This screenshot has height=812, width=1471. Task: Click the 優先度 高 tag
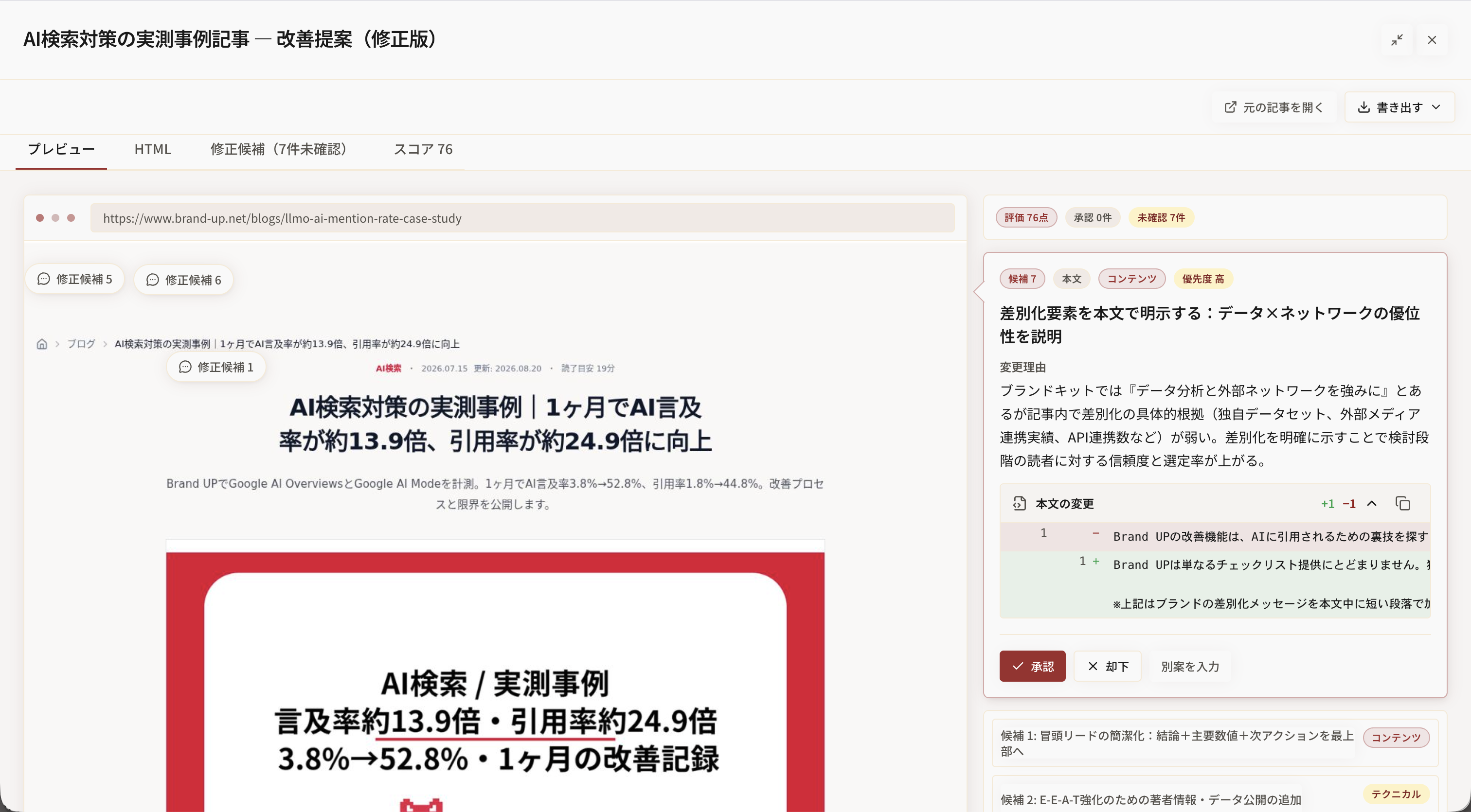click(1203, 279)
